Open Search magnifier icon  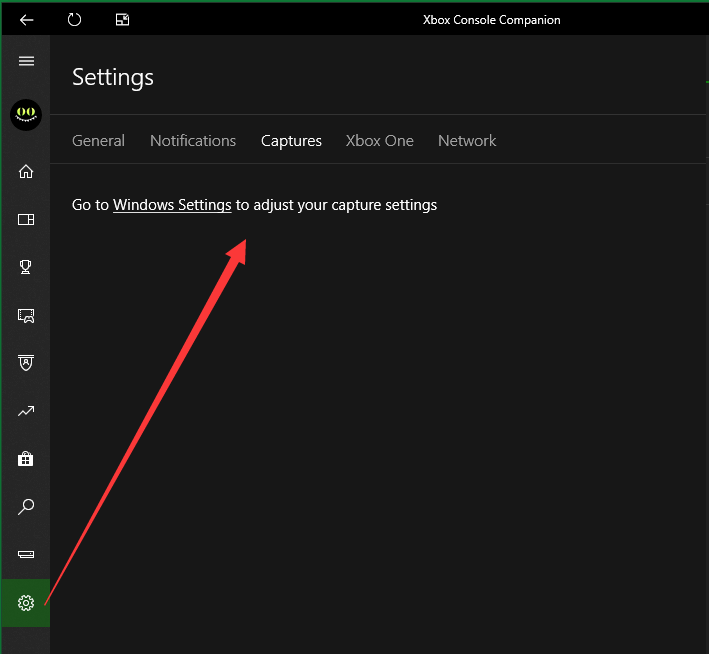tap(26, 507)
